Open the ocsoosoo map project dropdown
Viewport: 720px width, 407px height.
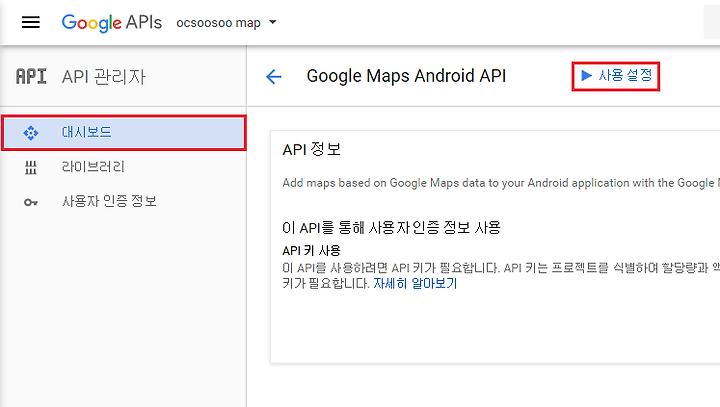(x=226, y=23)
